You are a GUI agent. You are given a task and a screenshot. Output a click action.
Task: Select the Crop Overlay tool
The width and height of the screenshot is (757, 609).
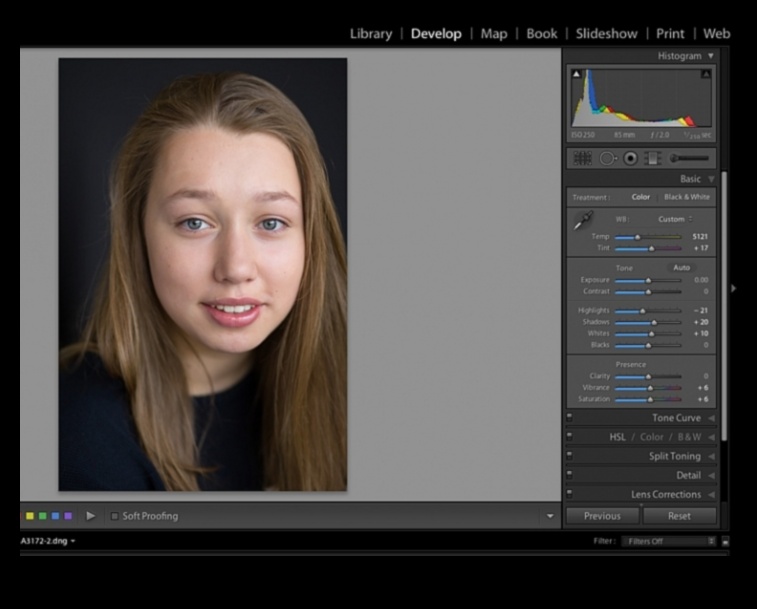[x=582, y=158]
